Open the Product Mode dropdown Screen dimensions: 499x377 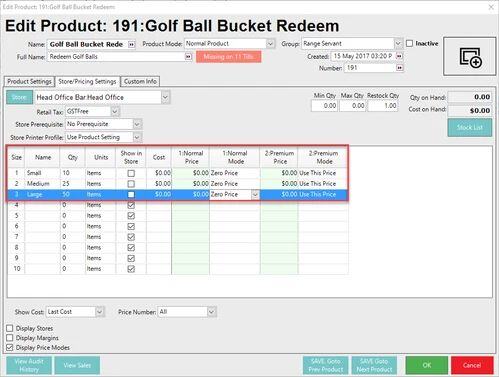(270, 44)
